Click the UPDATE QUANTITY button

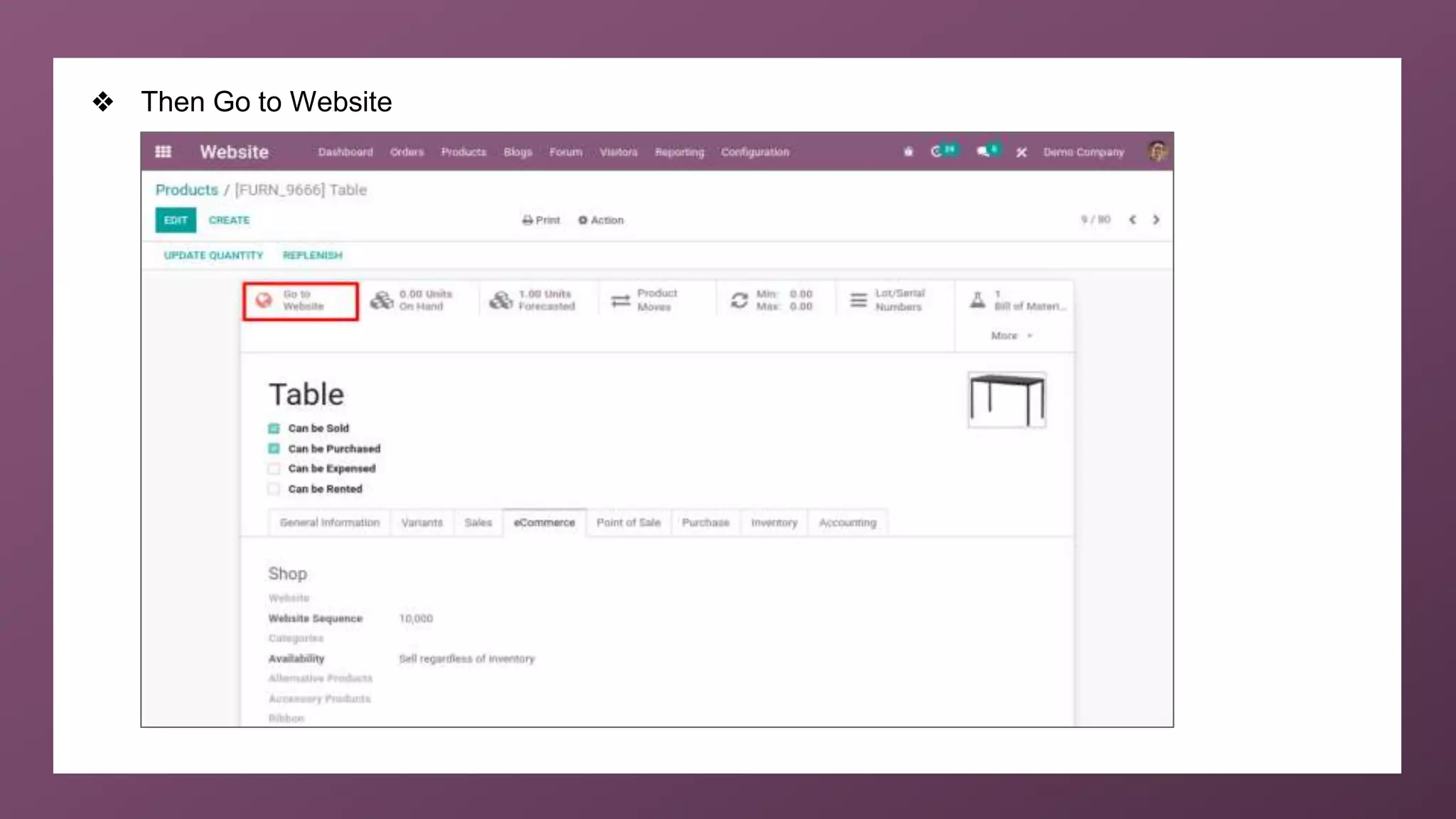click(213, 255)
